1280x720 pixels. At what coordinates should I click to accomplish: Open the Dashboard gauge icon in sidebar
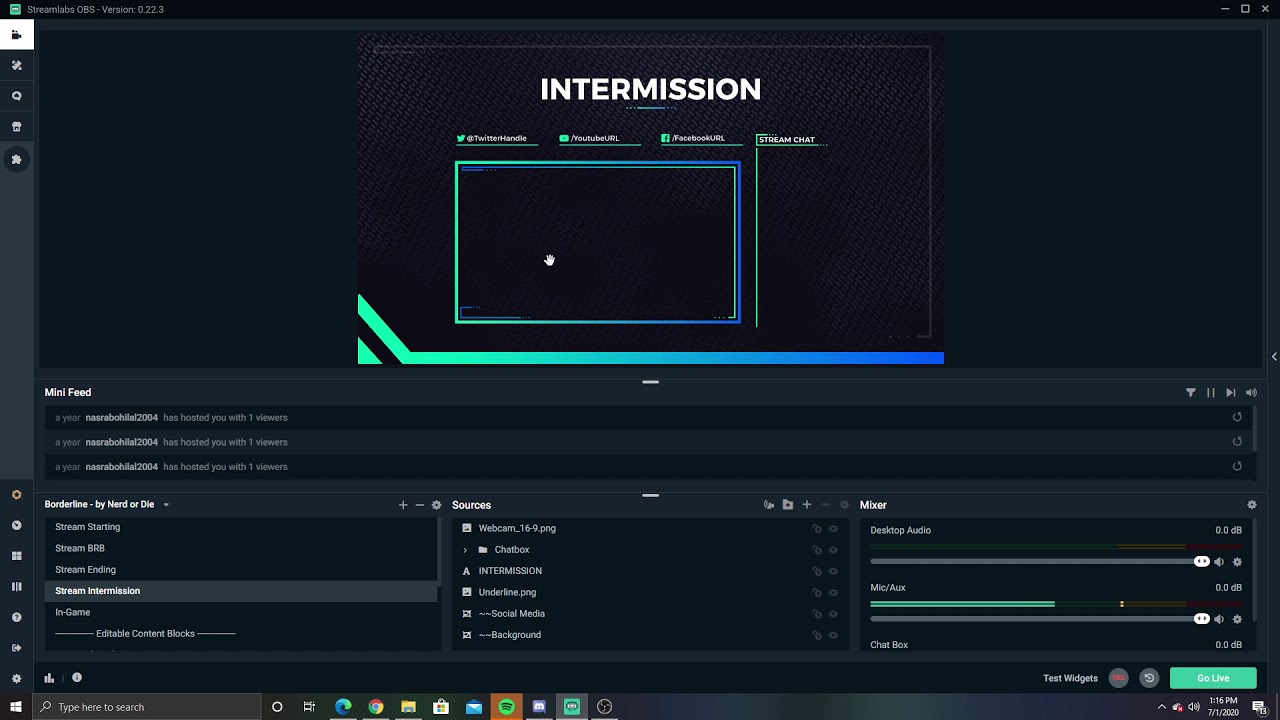tap(16, 525)
